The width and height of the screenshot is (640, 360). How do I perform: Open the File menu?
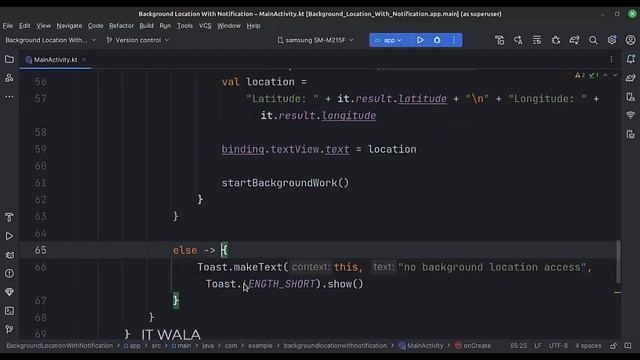point(8,26)
